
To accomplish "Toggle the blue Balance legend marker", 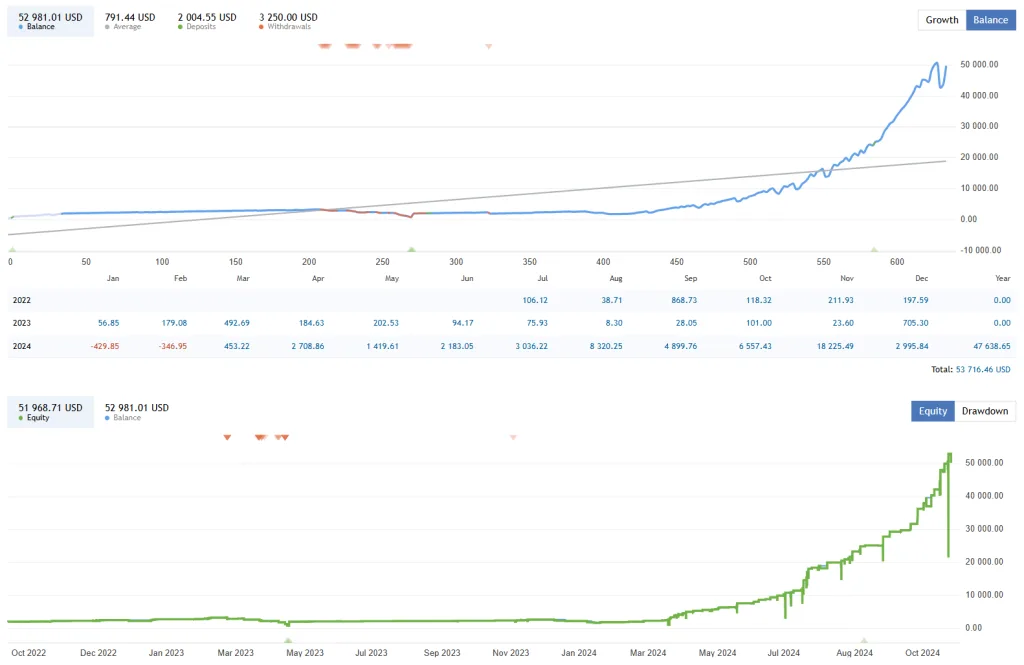I will [x=22, y=26].
